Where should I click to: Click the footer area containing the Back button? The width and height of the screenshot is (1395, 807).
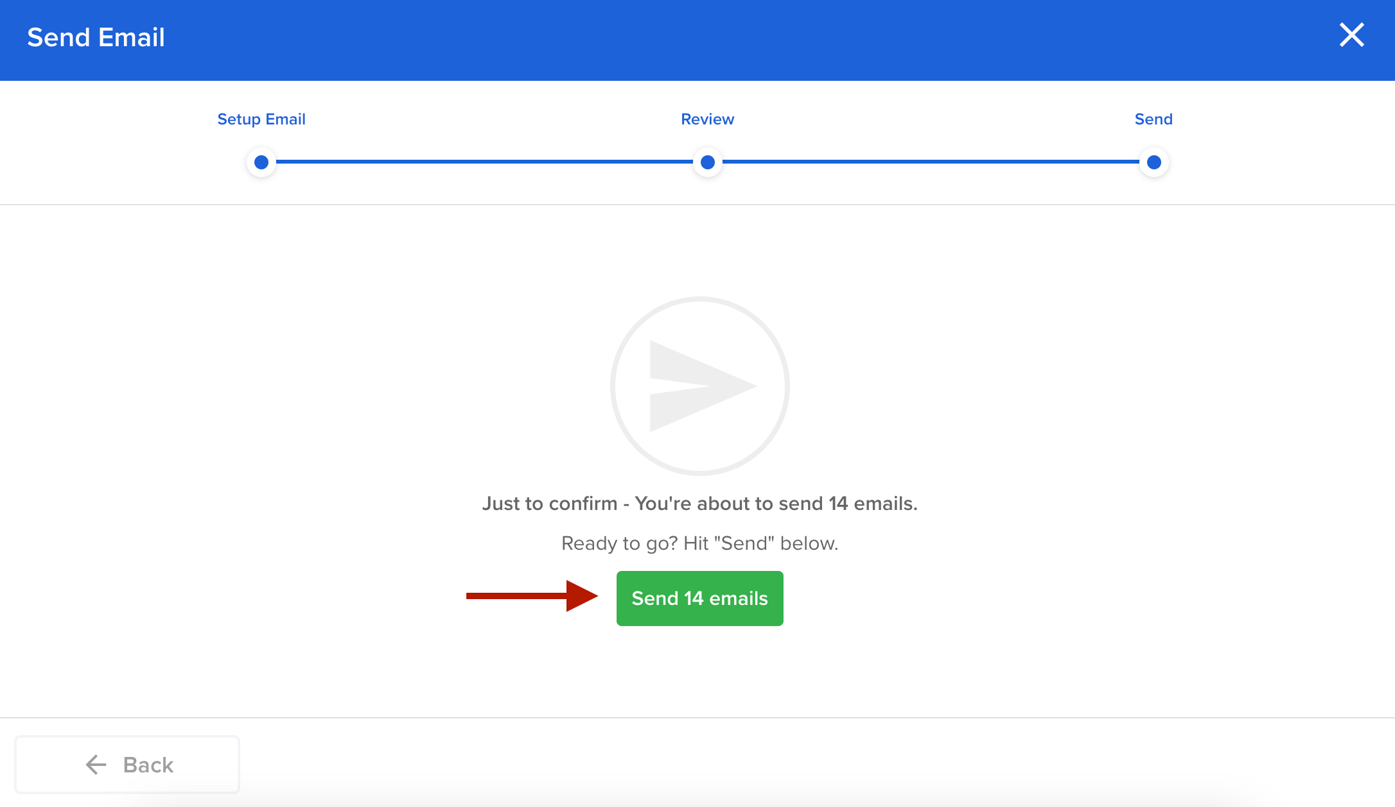pyautogui.click(x=700, y=763)
